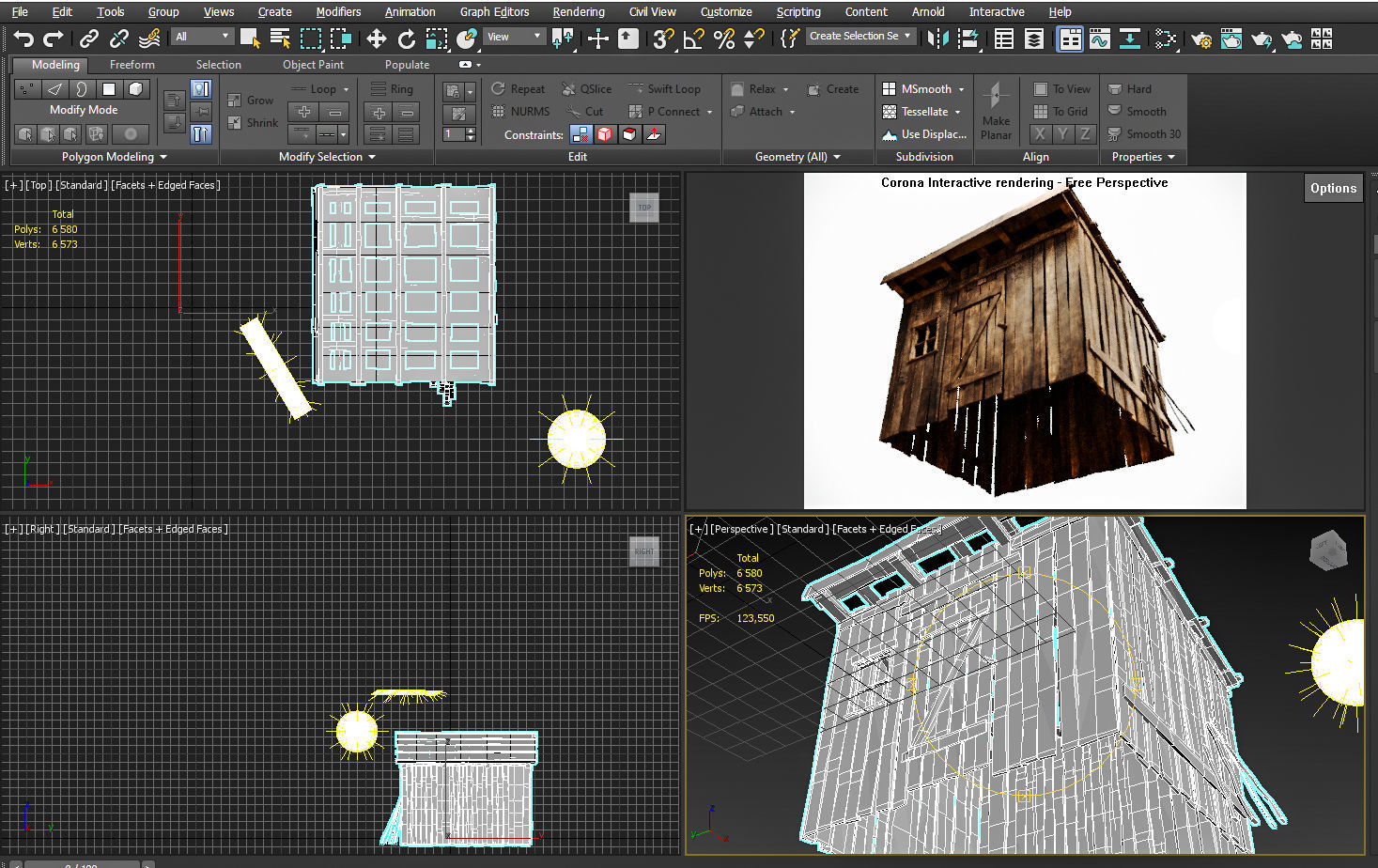Open the Modifiers menu

pyautogui.click(x=338, y=11)
